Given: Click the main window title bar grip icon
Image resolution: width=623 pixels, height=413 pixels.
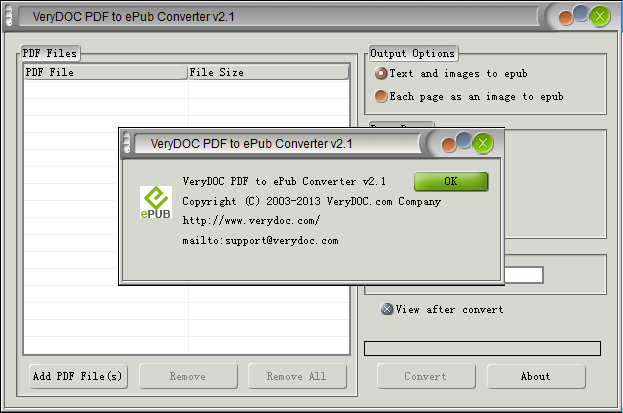Looking at the screenshot, I should point(9,16).
